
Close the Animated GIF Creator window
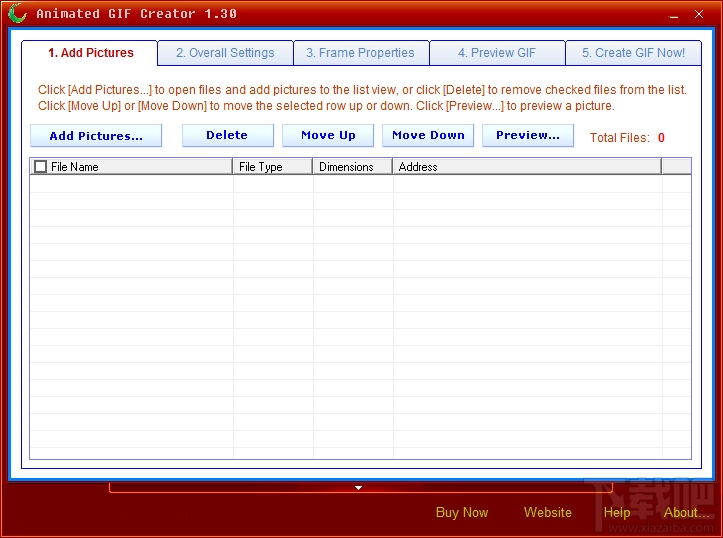click(699, 14)
